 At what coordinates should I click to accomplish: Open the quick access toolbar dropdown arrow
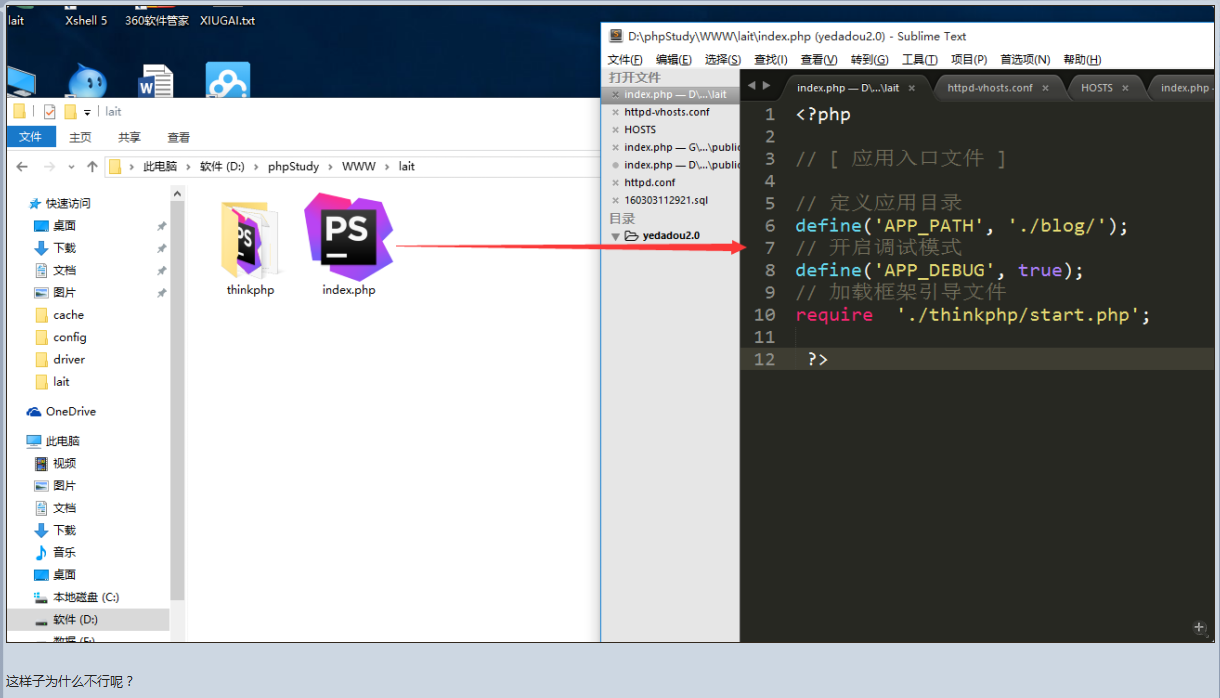pyautogui.click(x=87, y=112)
